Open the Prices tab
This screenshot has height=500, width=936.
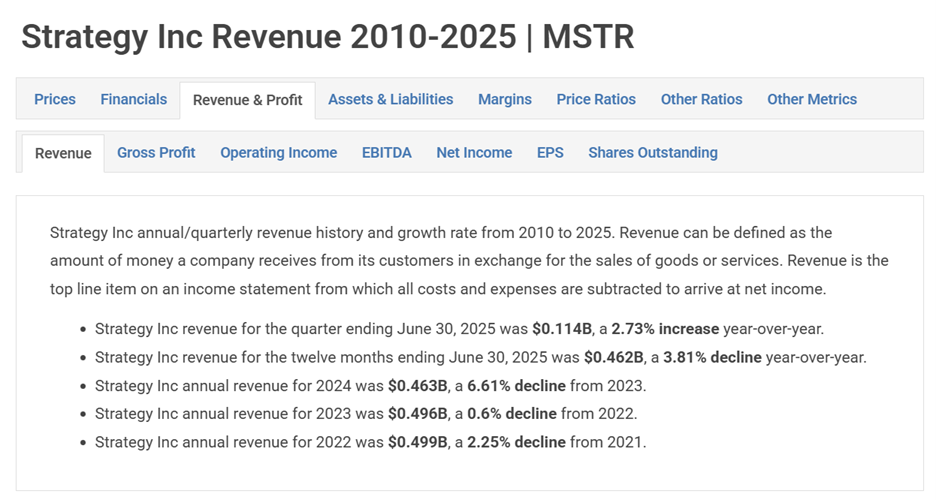point(55,99)
